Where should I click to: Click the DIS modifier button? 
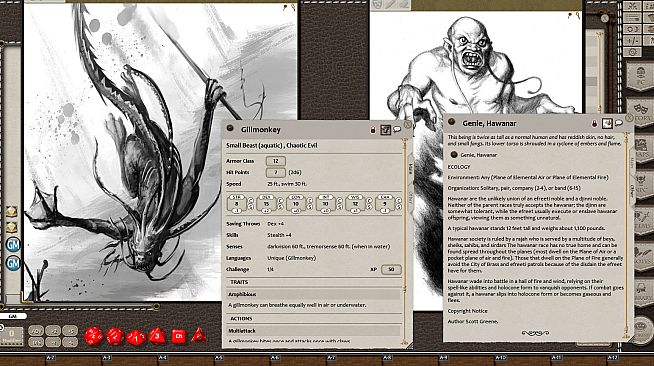pos(36,342)
